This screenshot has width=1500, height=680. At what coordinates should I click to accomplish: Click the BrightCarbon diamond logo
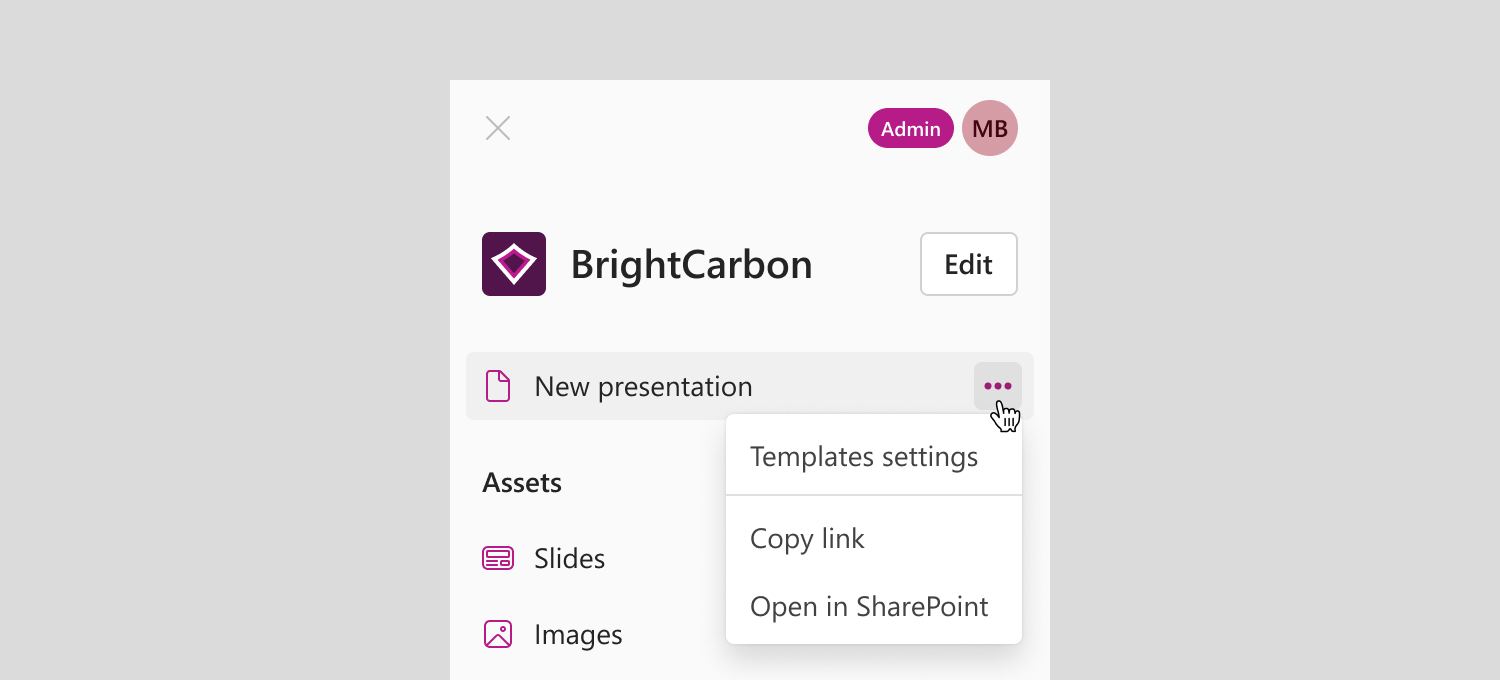(514, 264)
